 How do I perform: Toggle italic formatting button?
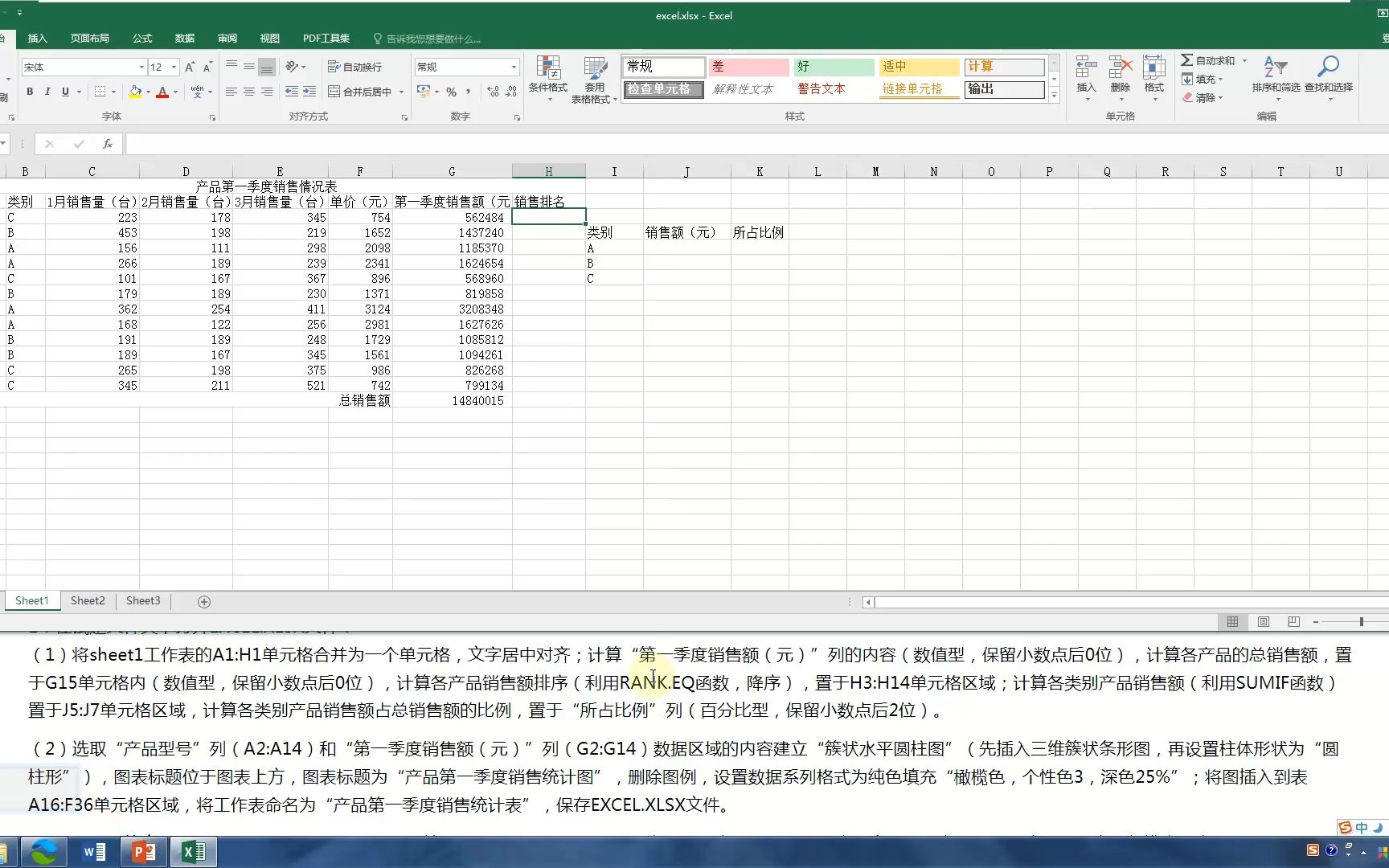click(47, 92)
